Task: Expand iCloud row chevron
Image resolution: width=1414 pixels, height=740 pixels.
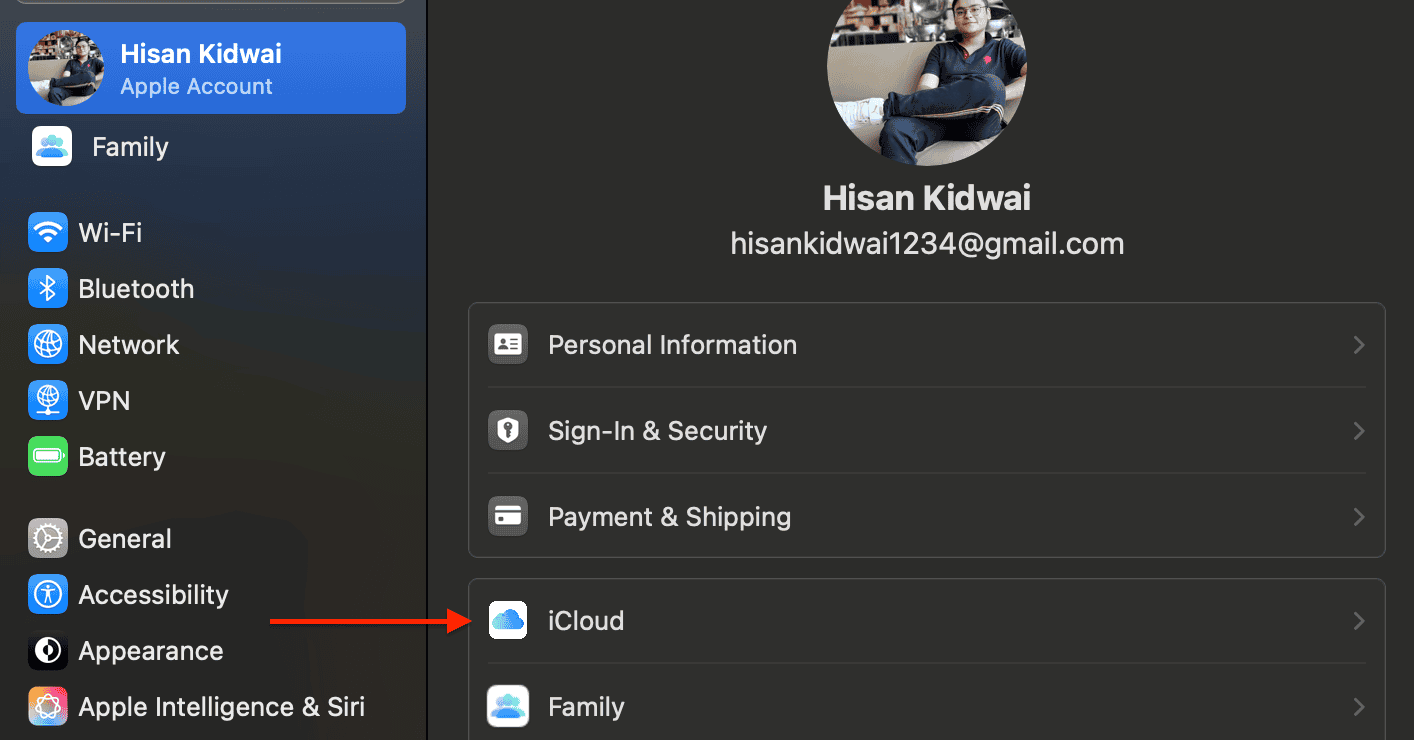Action: (x=1359, y=621)
